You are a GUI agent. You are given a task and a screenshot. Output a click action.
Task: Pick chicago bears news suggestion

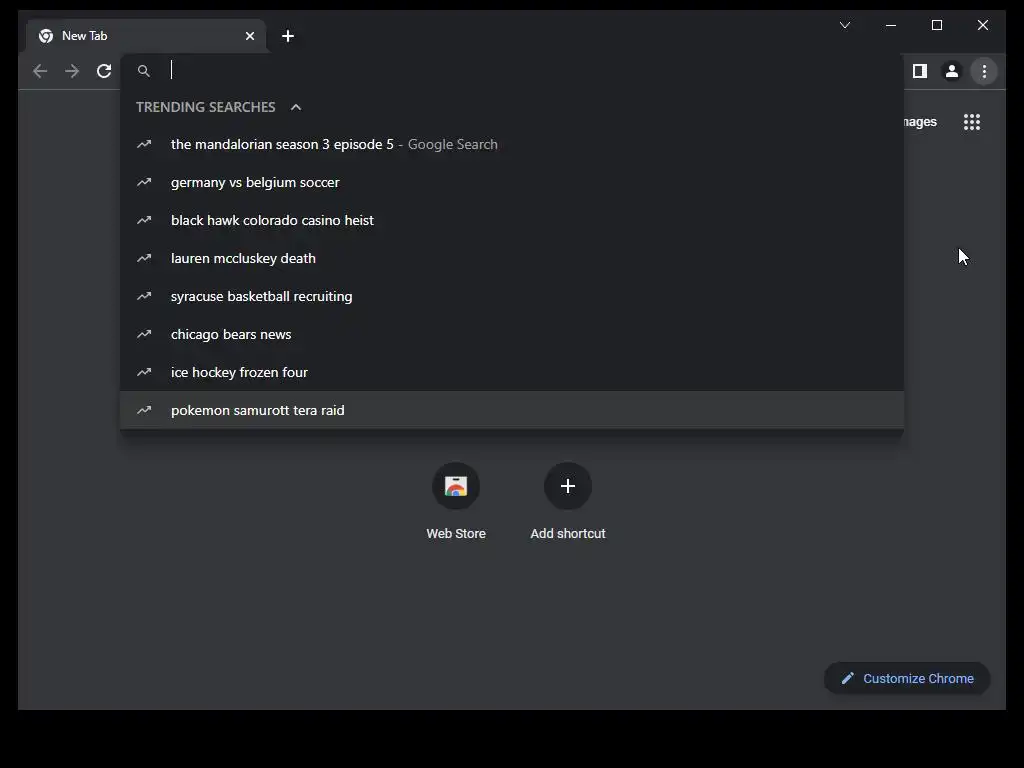pos(512,334)
